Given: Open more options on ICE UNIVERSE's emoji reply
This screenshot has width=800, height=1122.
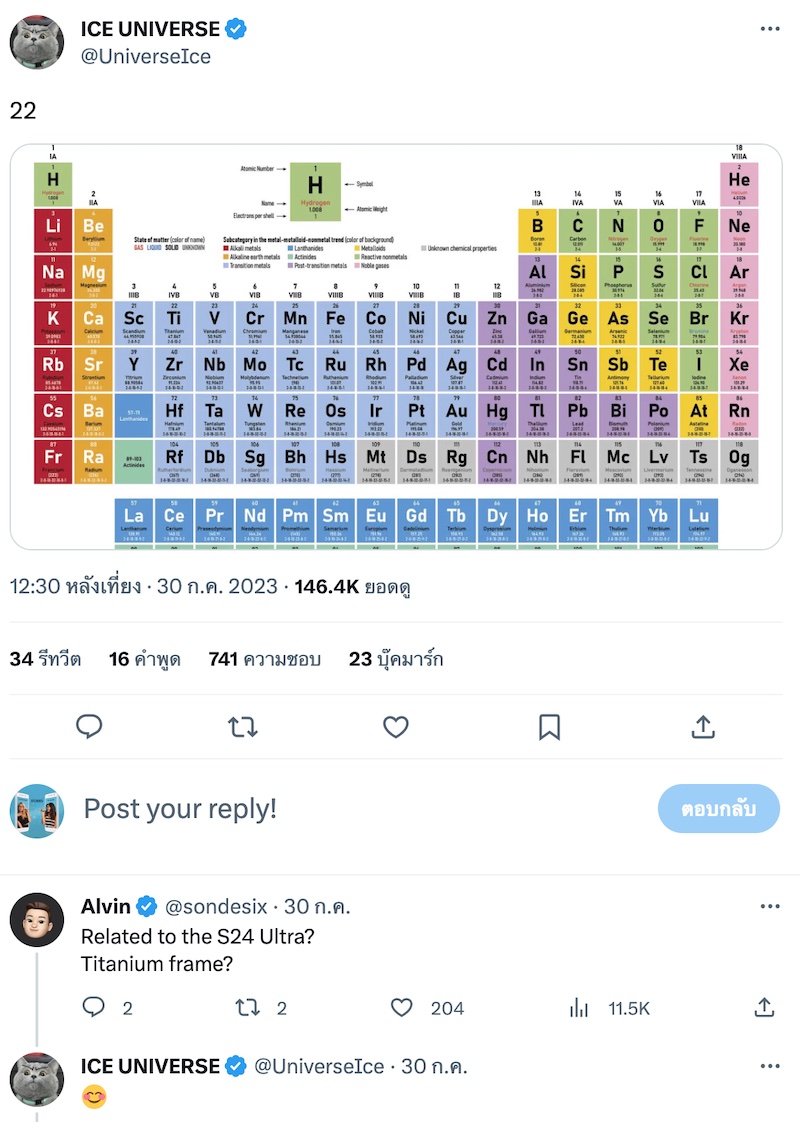Looking at the screenshot, I should pos(769,1067).
